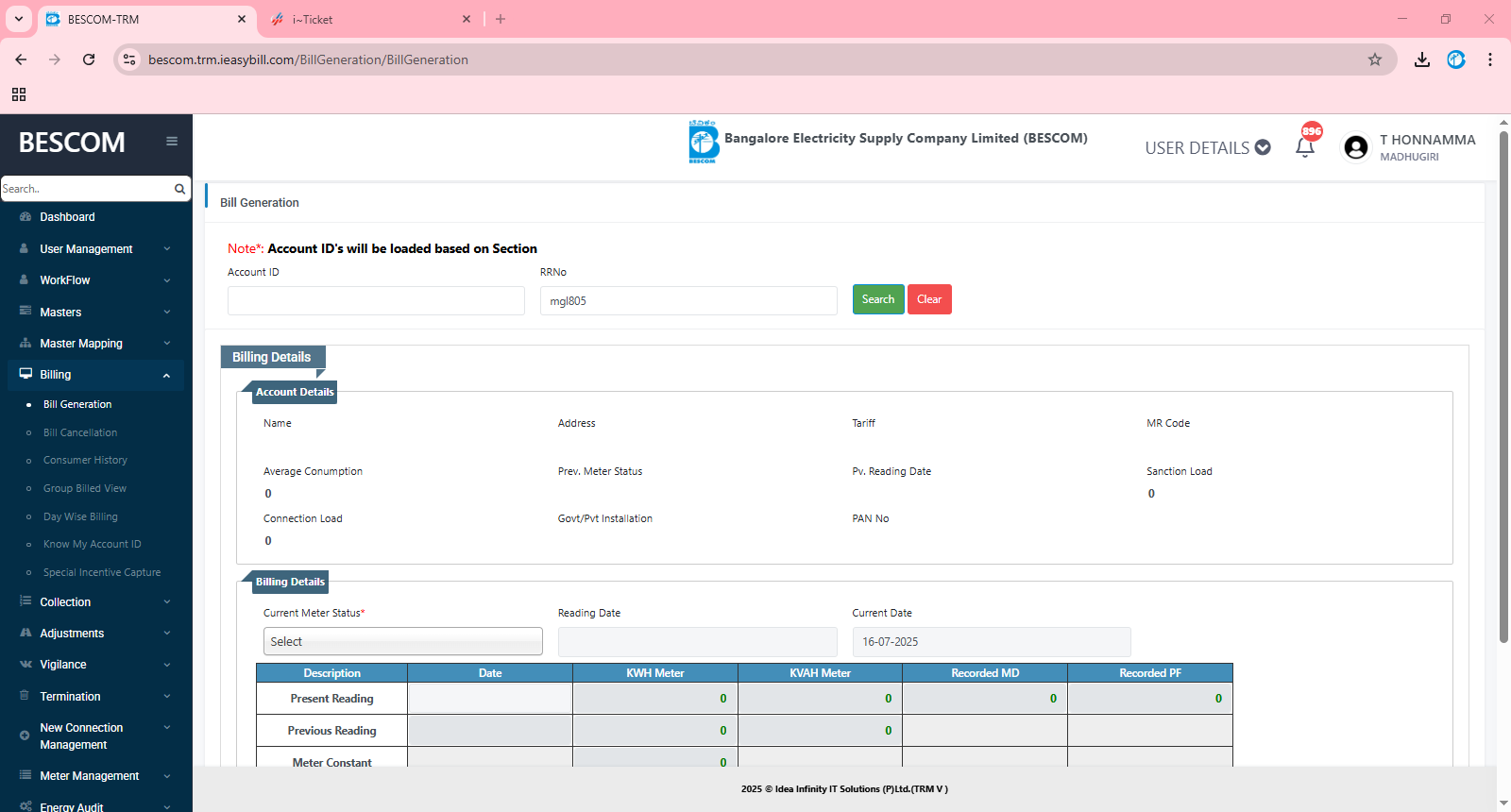Viewport: 1511px width, 812px height.
Task: Click the Collection list icon
Action: tap(25, 601)
